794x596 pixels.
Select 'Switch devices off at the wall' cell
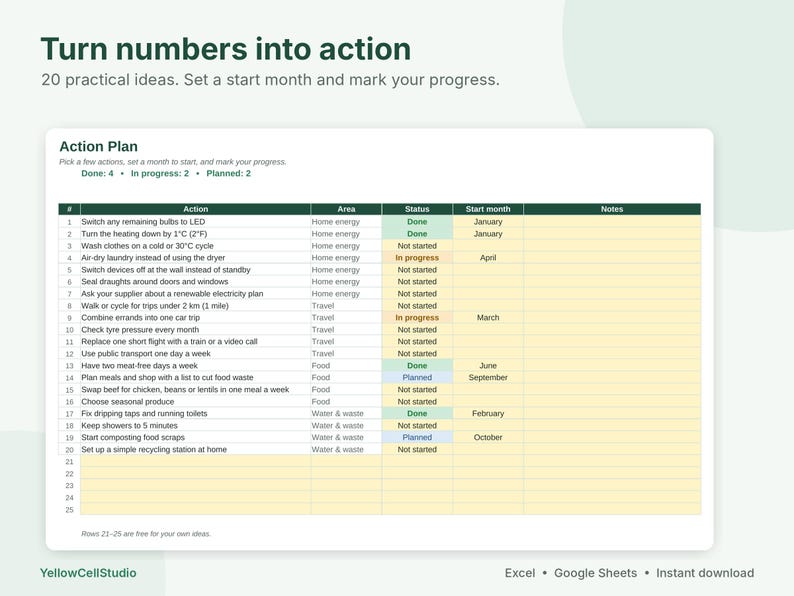pos(195,270)
